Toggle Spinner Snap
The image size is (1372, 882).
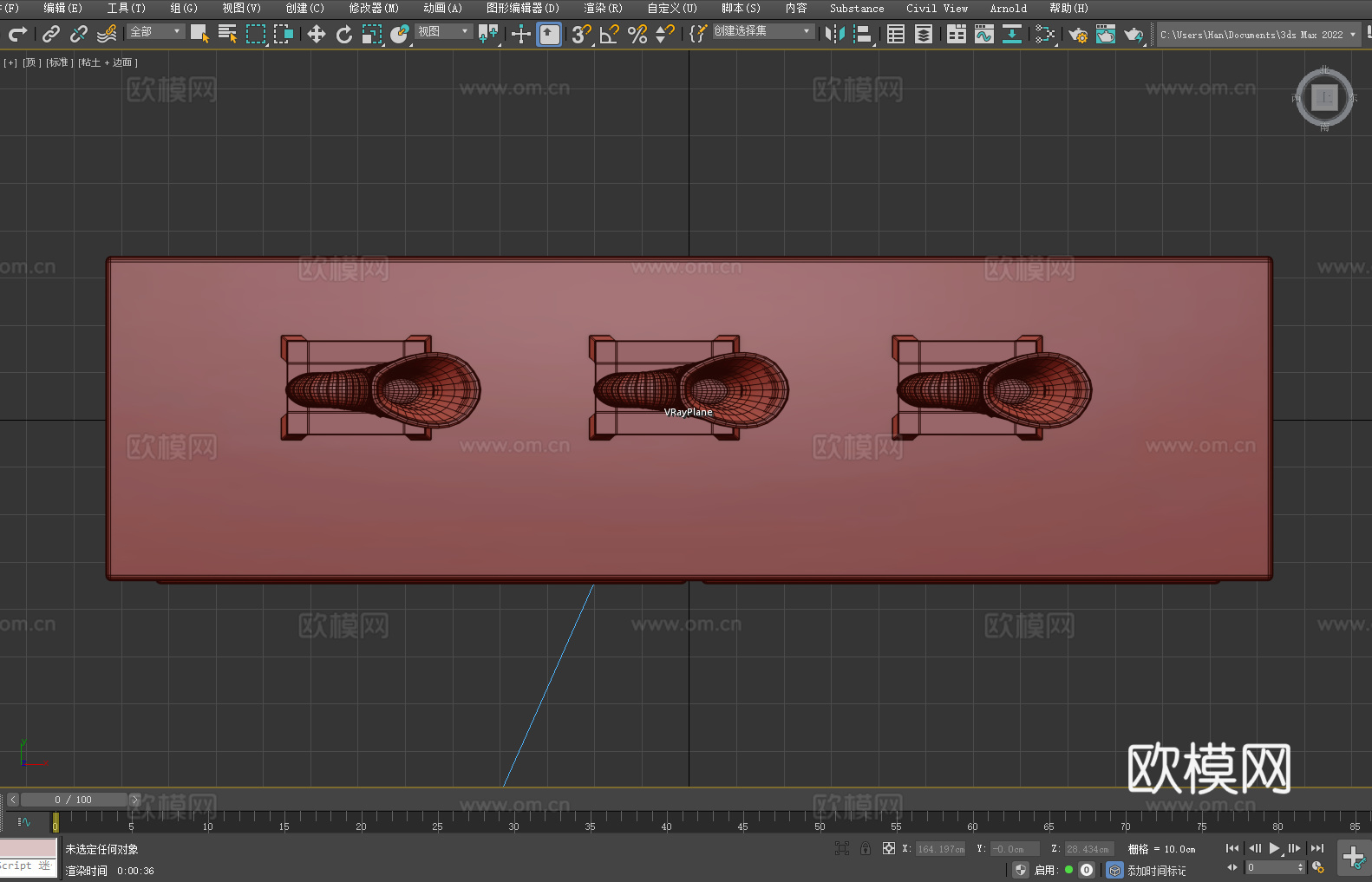click(665, 34)
